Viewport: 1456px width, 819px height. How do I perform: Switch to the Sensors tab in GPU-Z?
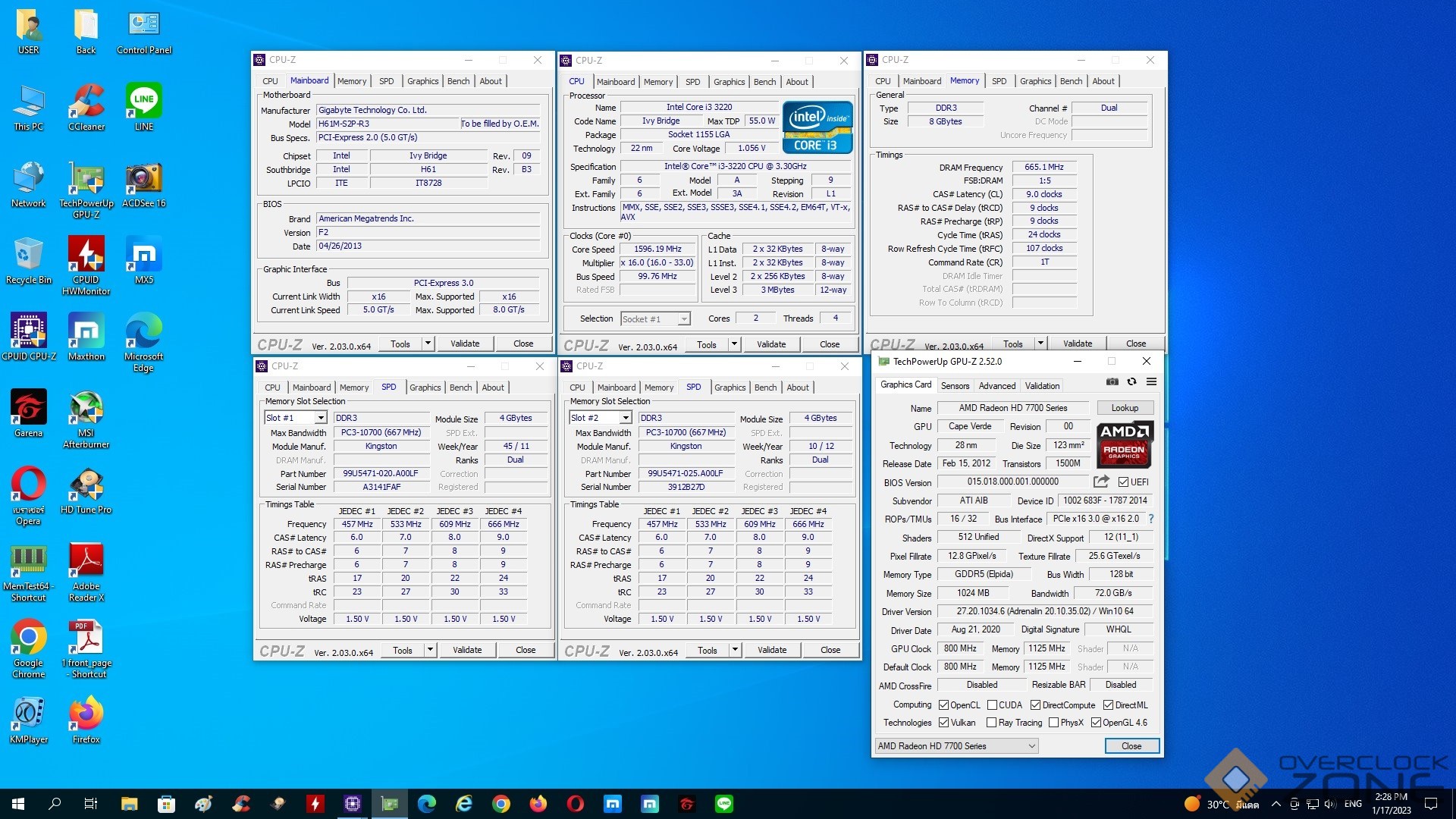click(x=955, y=386)
